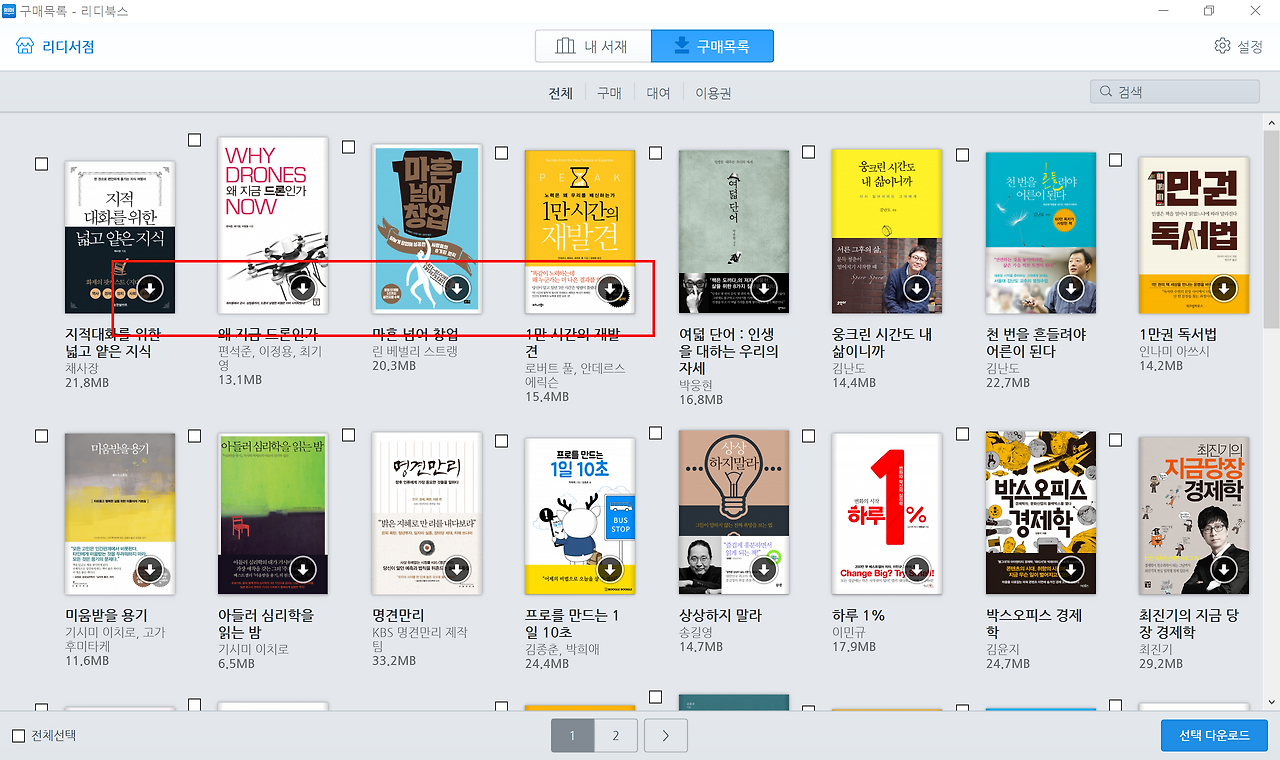Tick the 전체선택 select-all checkbox
Viewport: 1280px width, 760px height.
coord(18,736)
